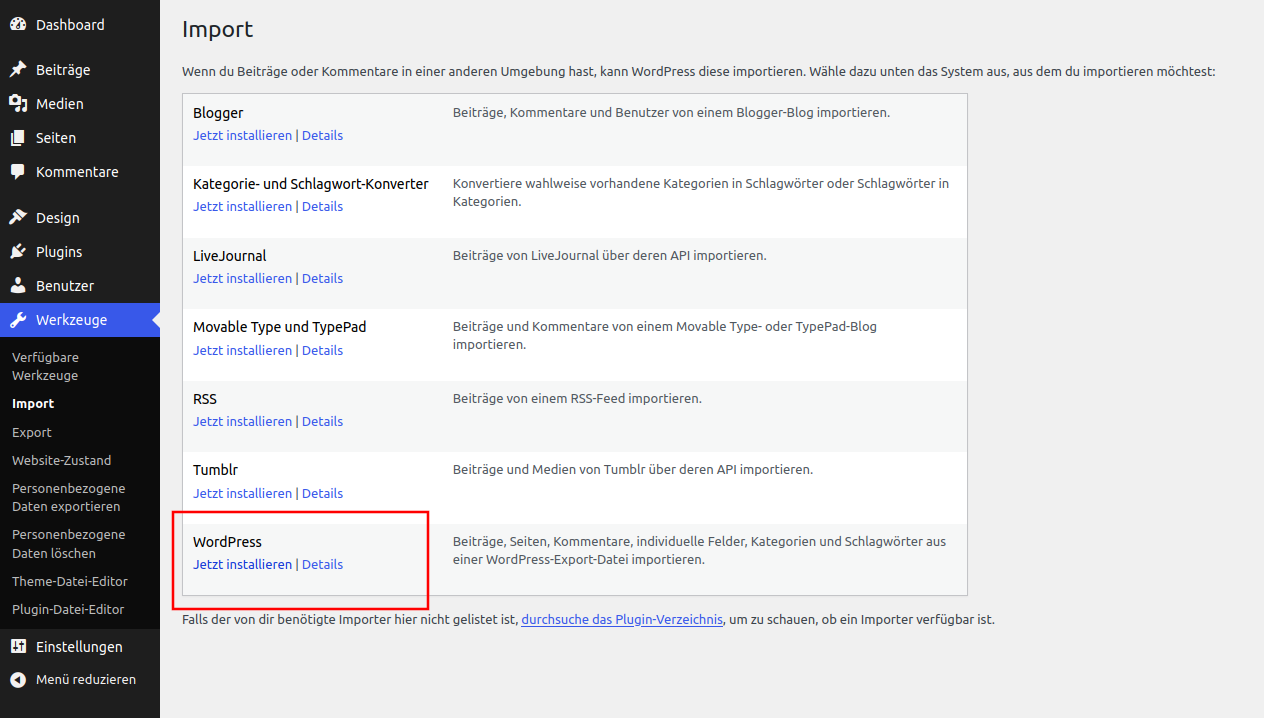1264x718 pixels.
Task: Click 'durchsuche das Plugin-Verzeichnis' link
Action: pos(622,619)
